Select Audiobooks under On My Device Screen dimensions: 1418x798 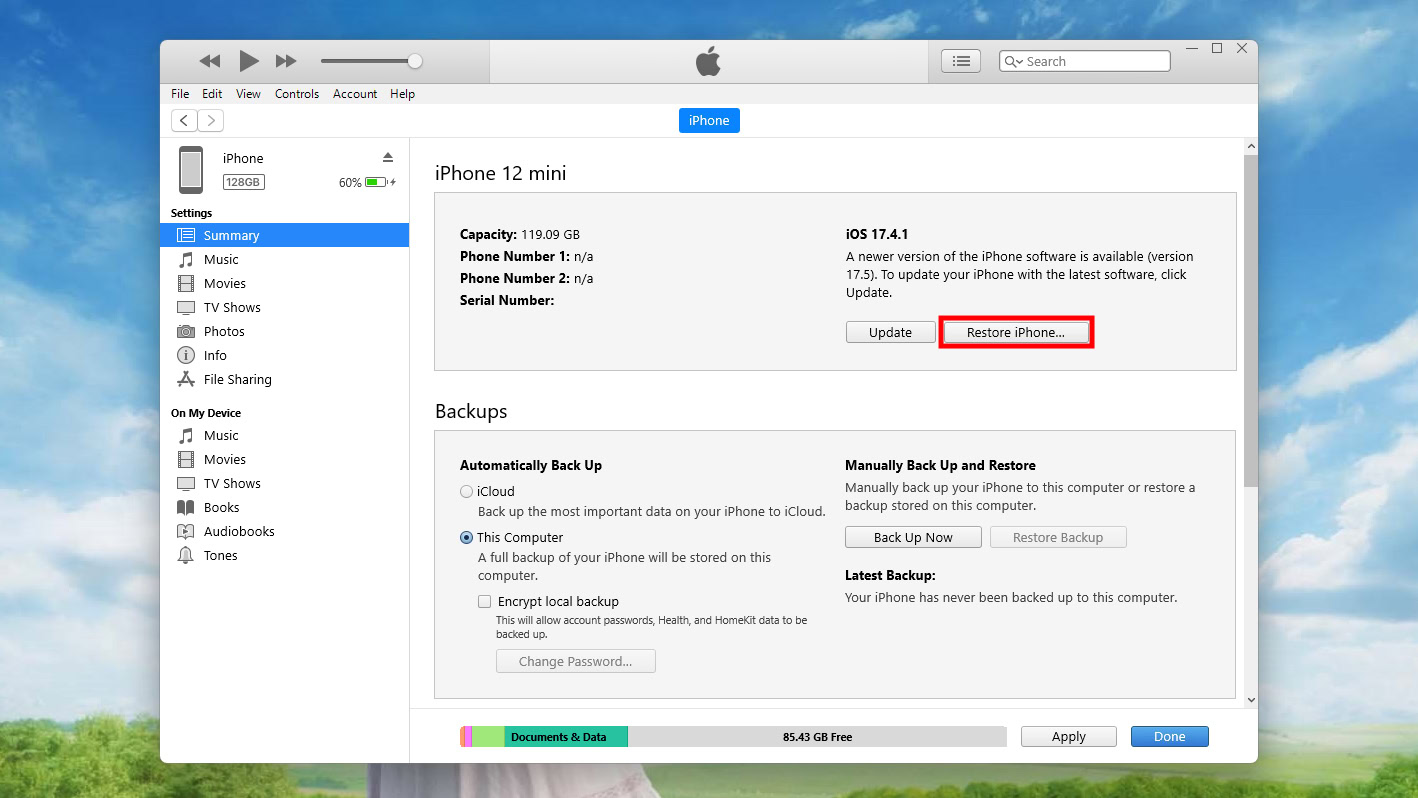coord(239,531)
